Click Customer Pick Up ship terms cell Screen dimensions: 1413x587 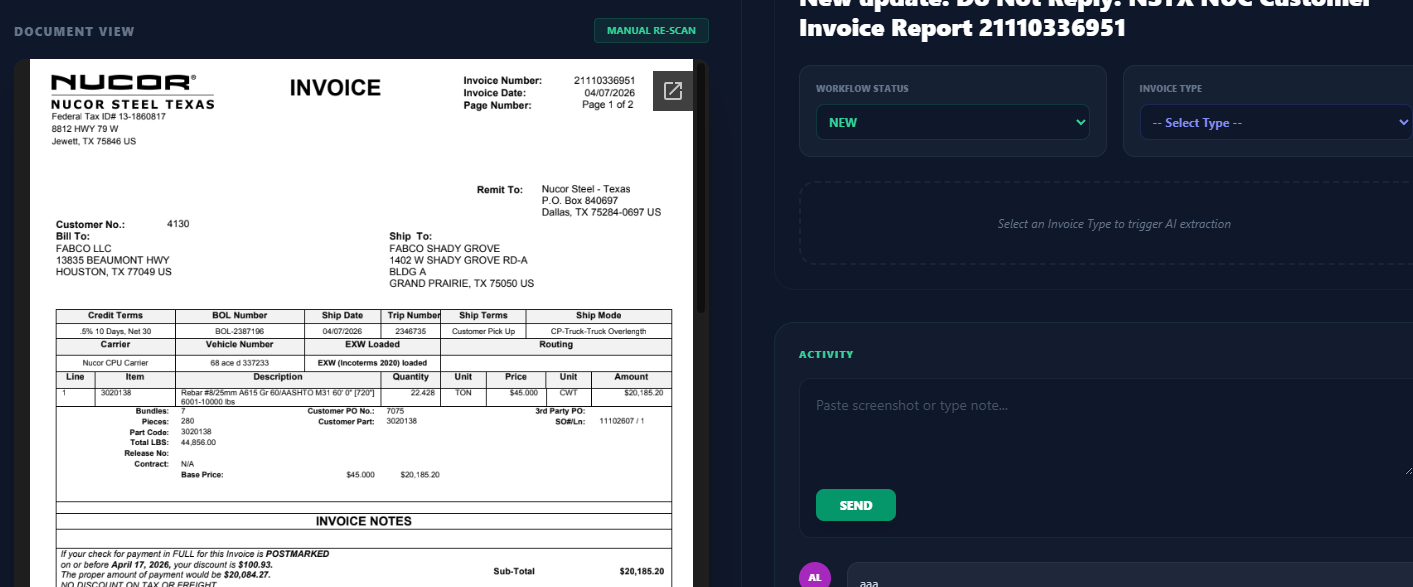tap(483, 331)
